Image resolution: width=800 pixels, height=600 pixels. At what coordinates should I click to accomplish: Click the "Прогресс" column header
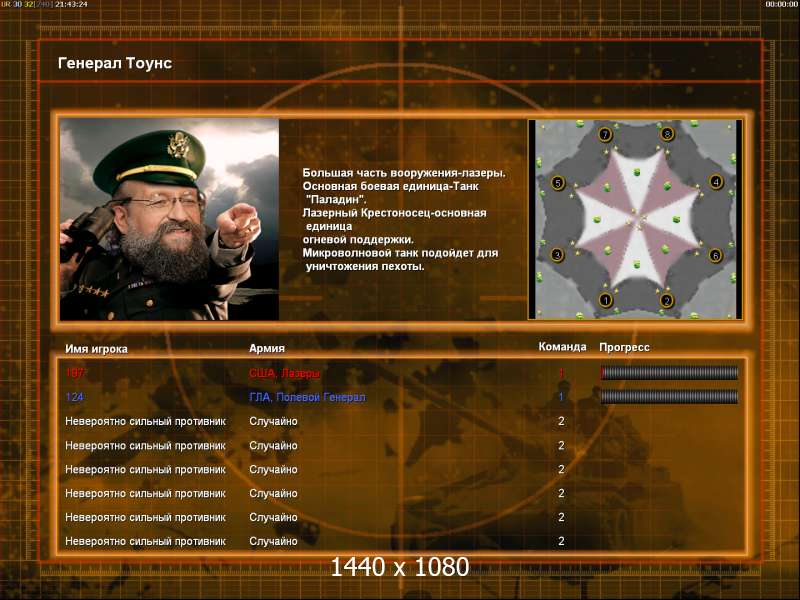[624, 347]
